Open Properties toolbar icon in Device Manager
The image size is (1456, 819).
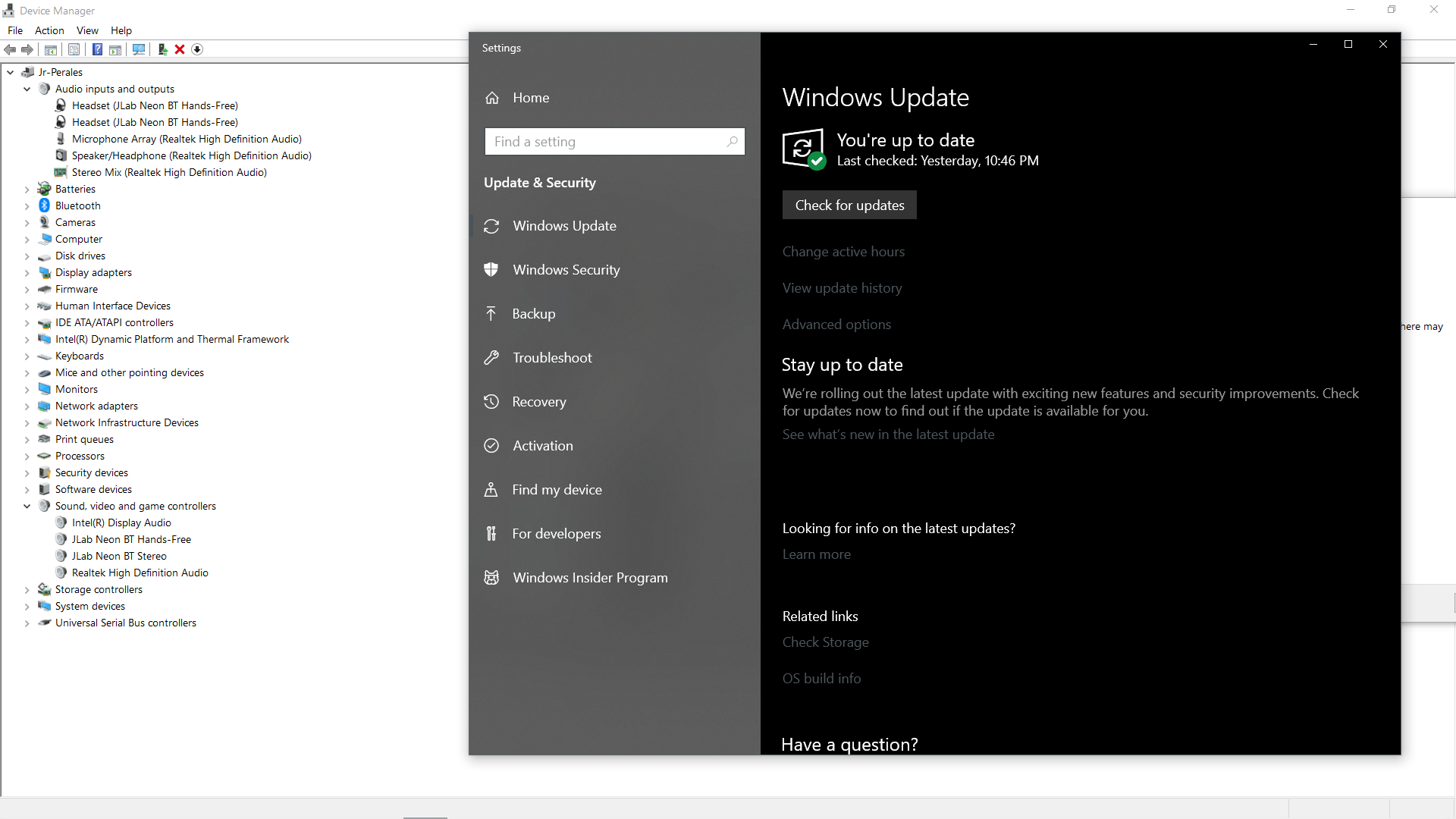(x=74, y=49)
